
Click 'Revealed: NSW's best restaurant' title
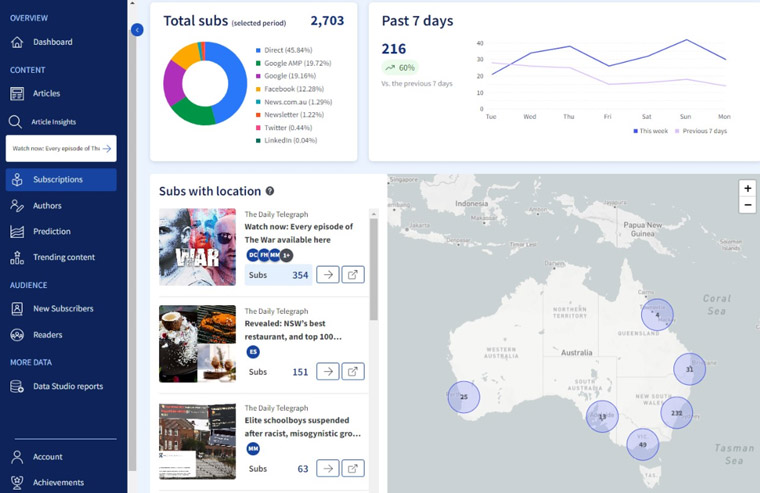coord(293,330)
